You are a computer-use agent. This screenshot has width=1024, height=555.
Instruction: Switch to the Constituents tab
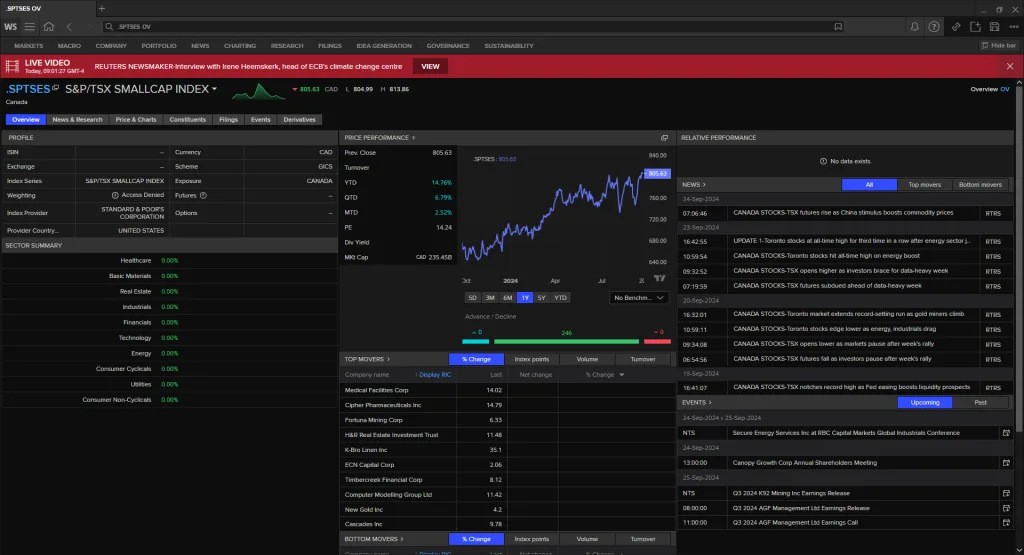point(187,119)
